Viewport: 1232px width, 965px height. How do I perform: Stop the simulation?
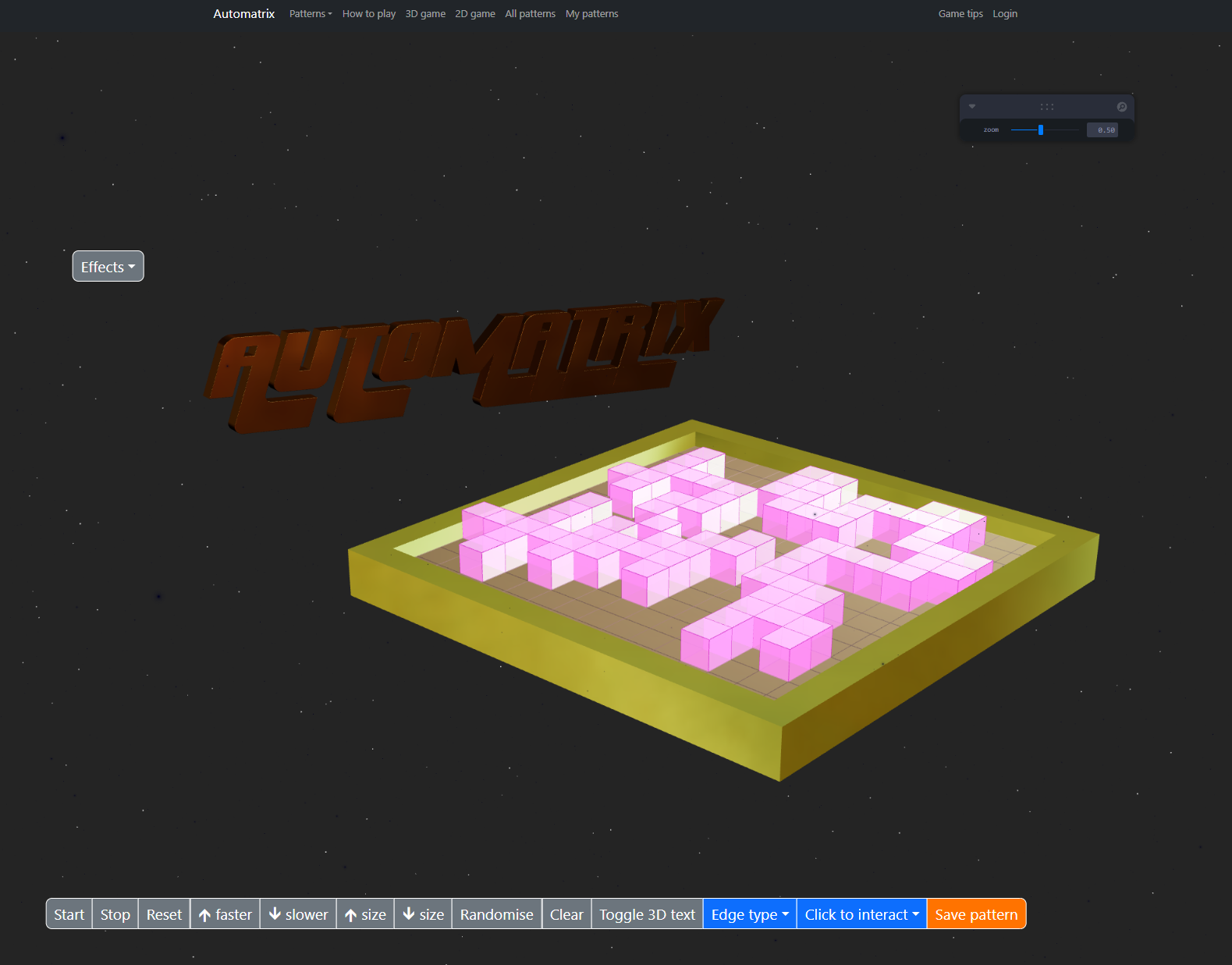click(x=115, y=914)
